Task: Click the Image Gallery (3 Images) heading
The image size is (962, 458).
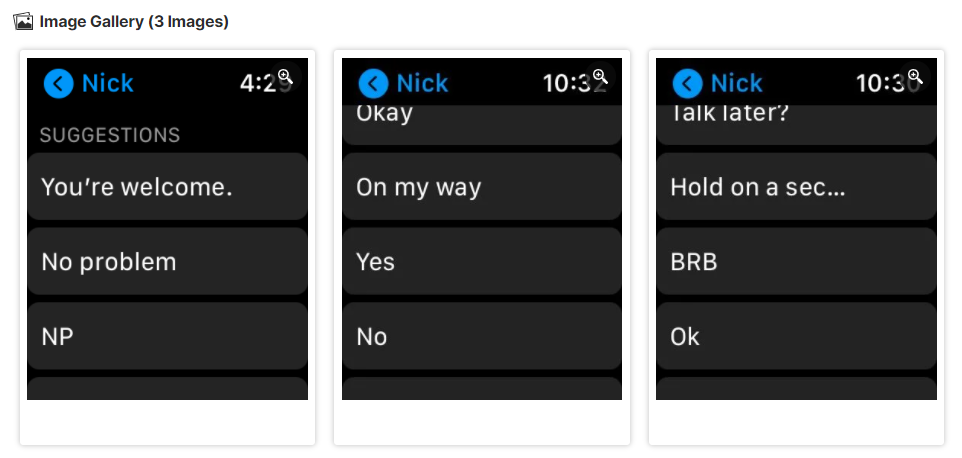Action: tap(134, 22)
